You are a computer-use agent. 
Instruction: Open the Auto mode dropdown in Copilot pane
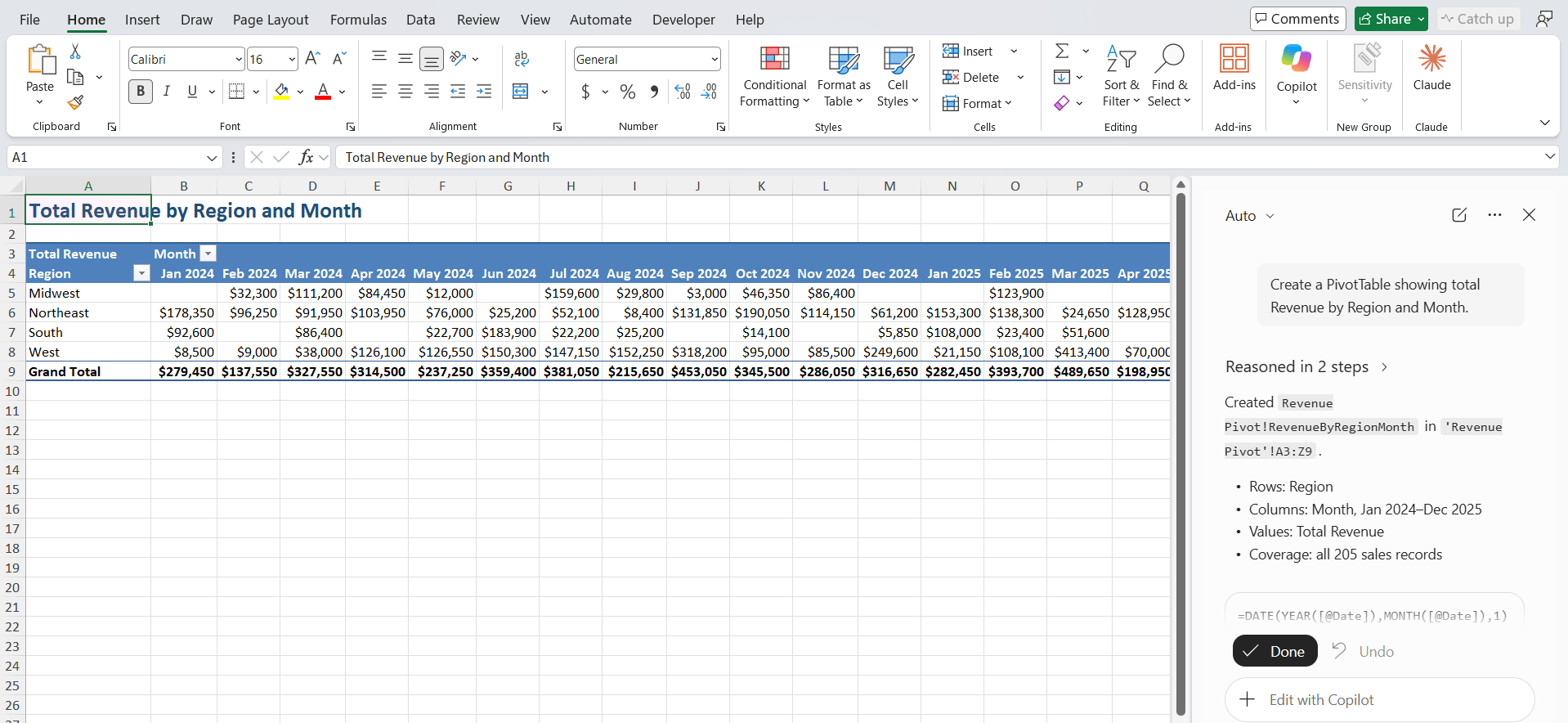click(x=1249, y=216)
